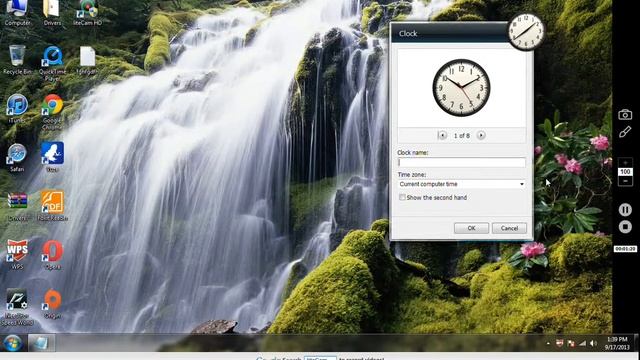This screenshot has width=640, height=360.
Task: Click the signal strength tray icon
Action: click(582, 344)
